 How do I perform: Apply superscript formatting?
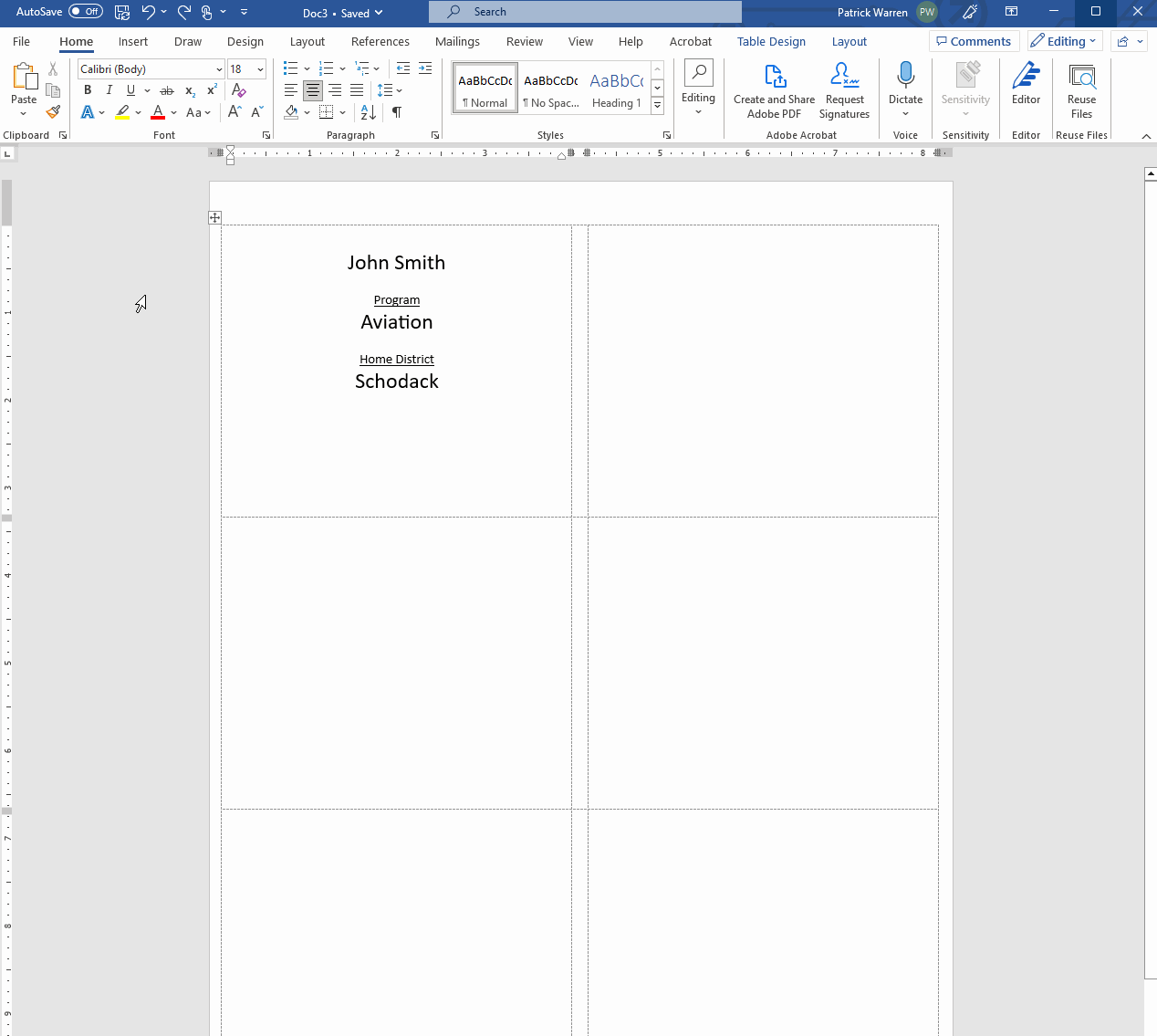[x=212, y=90]
